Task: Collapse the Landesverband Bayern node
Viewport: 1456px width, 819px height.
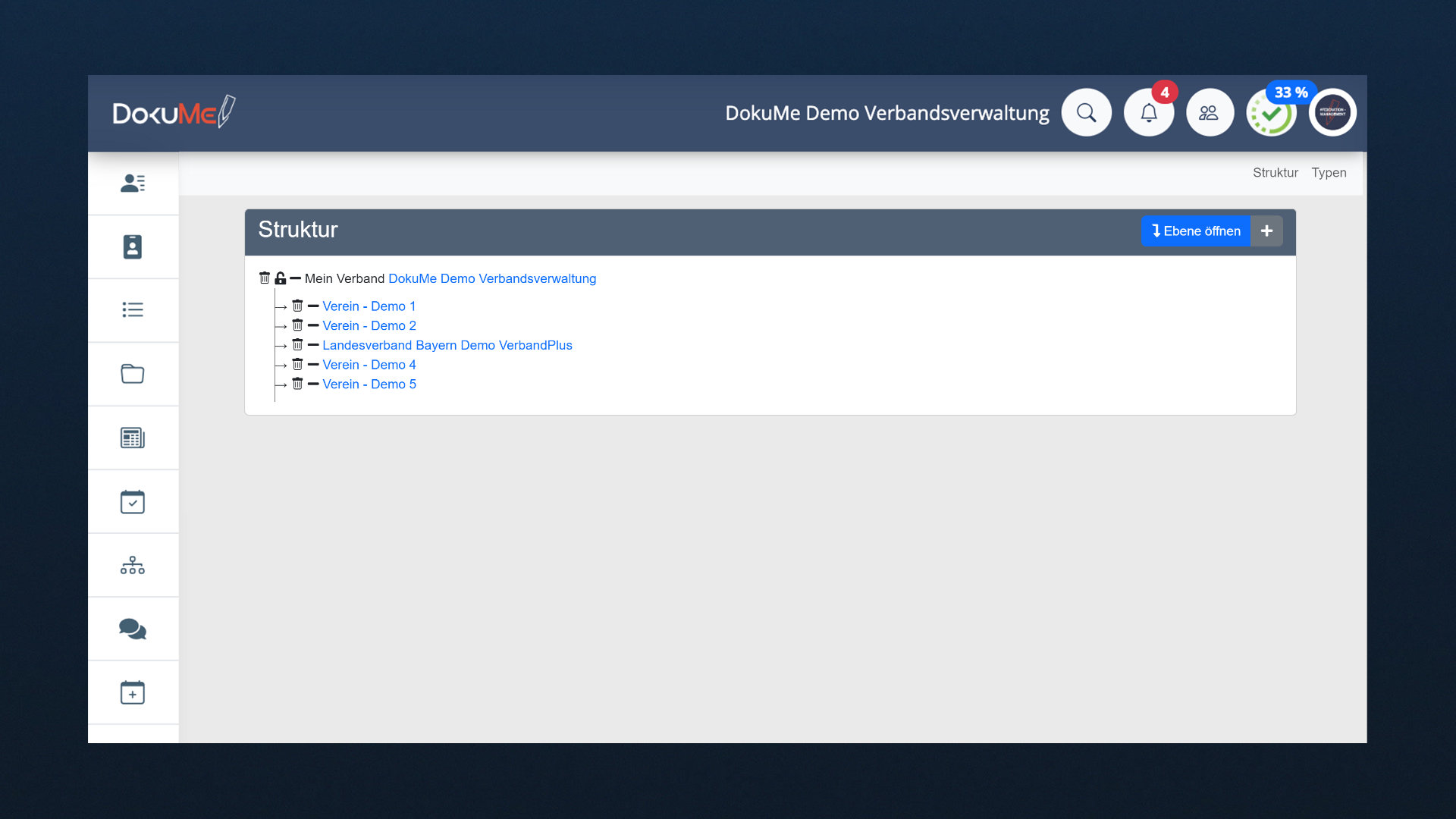Action: tap(313, 345)
